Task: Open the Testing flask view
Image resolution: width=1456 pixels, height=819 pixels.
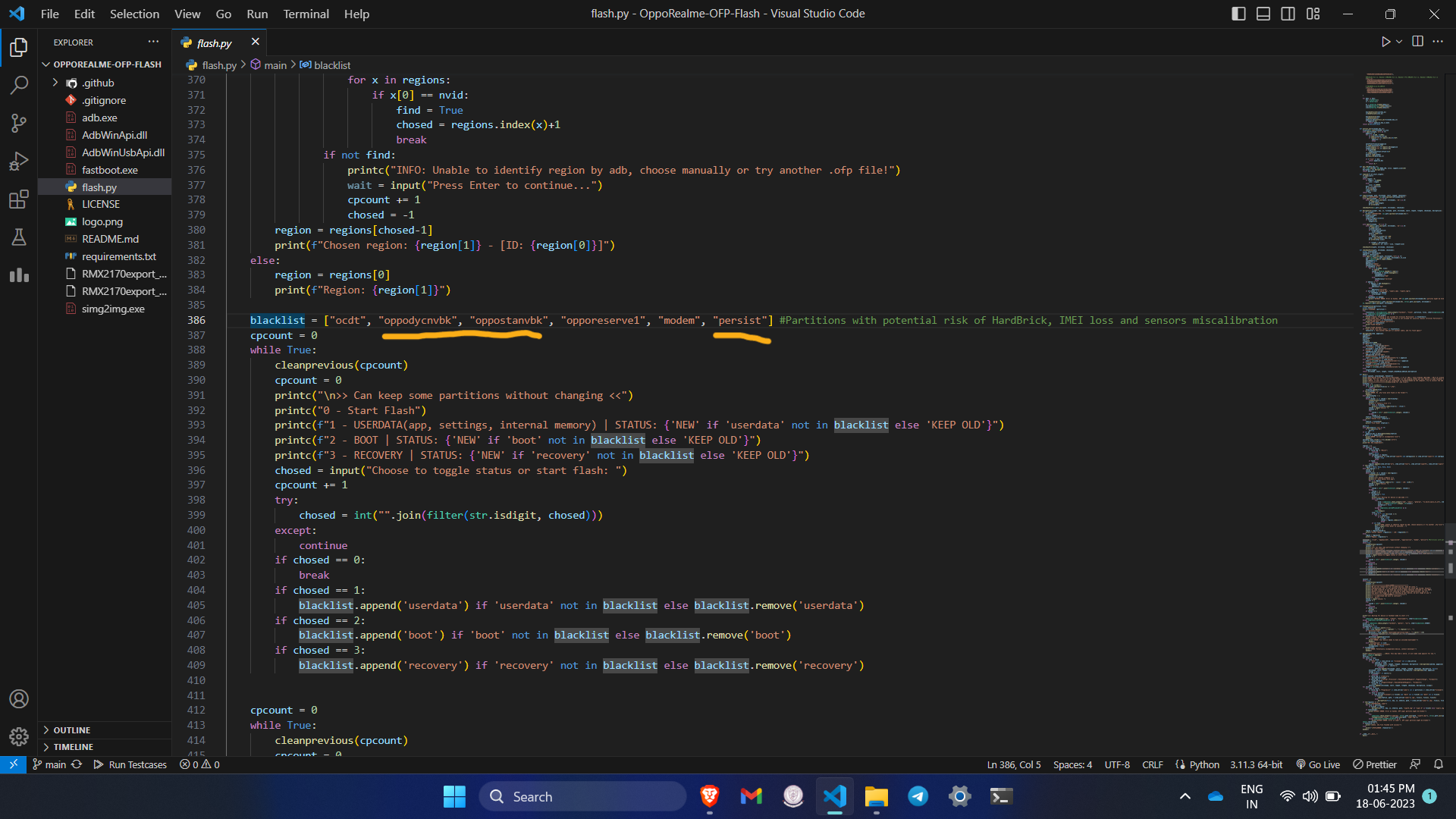Action: coord(19,237)
